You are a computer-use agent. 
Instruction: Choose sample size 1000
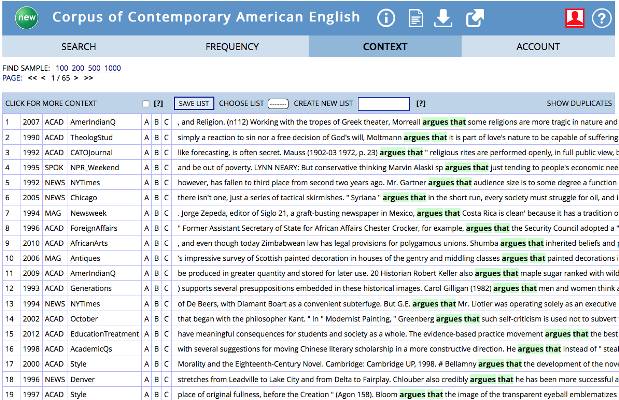pos(113,68)
